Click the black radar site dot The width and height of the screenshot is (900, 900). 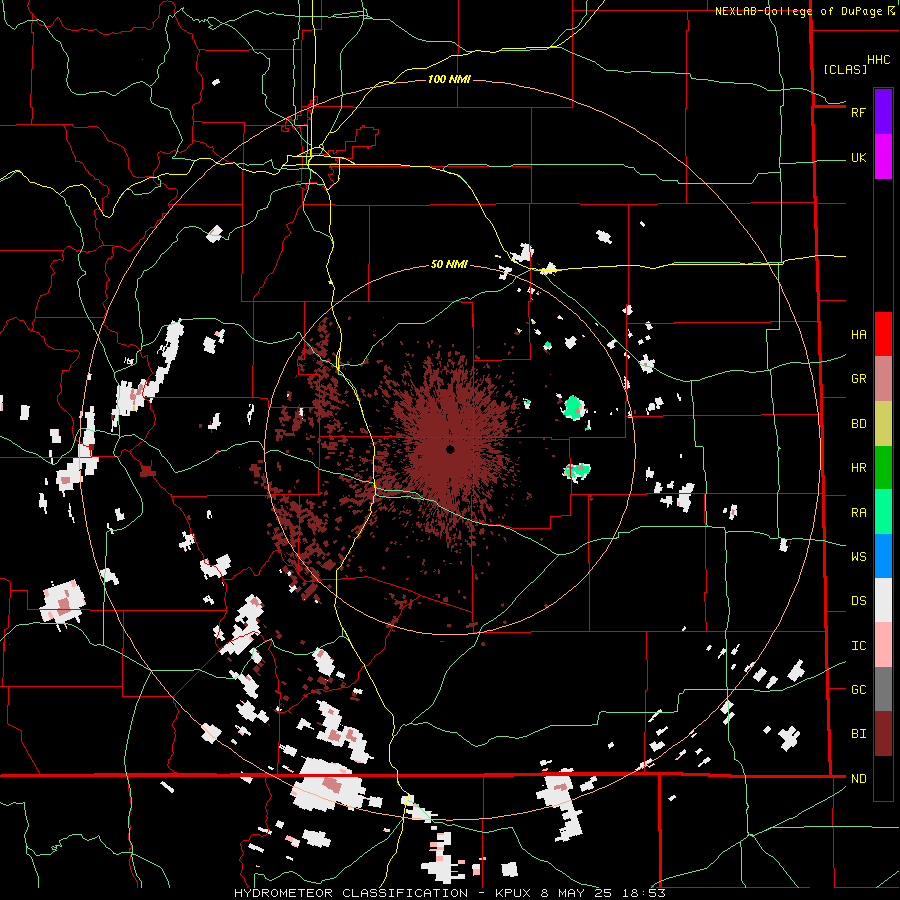[x=450, y=449]
